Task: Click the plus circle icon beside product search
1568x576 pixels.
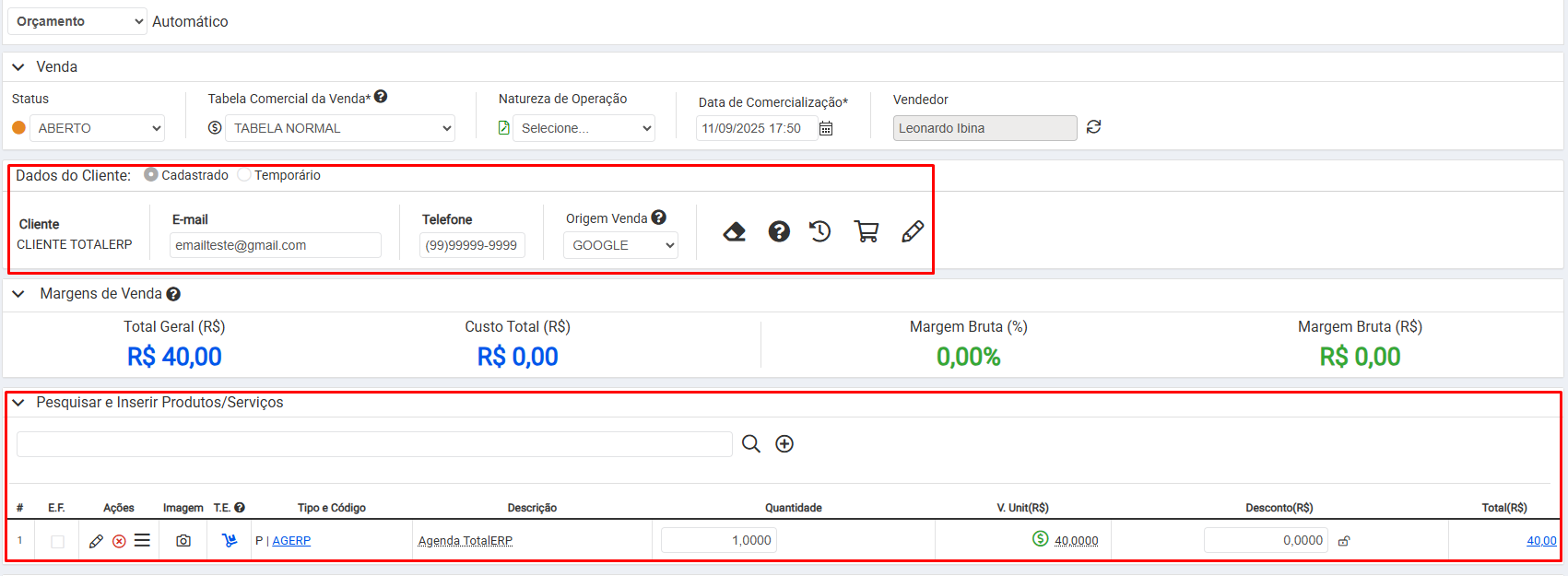Action: click(784, 444)
